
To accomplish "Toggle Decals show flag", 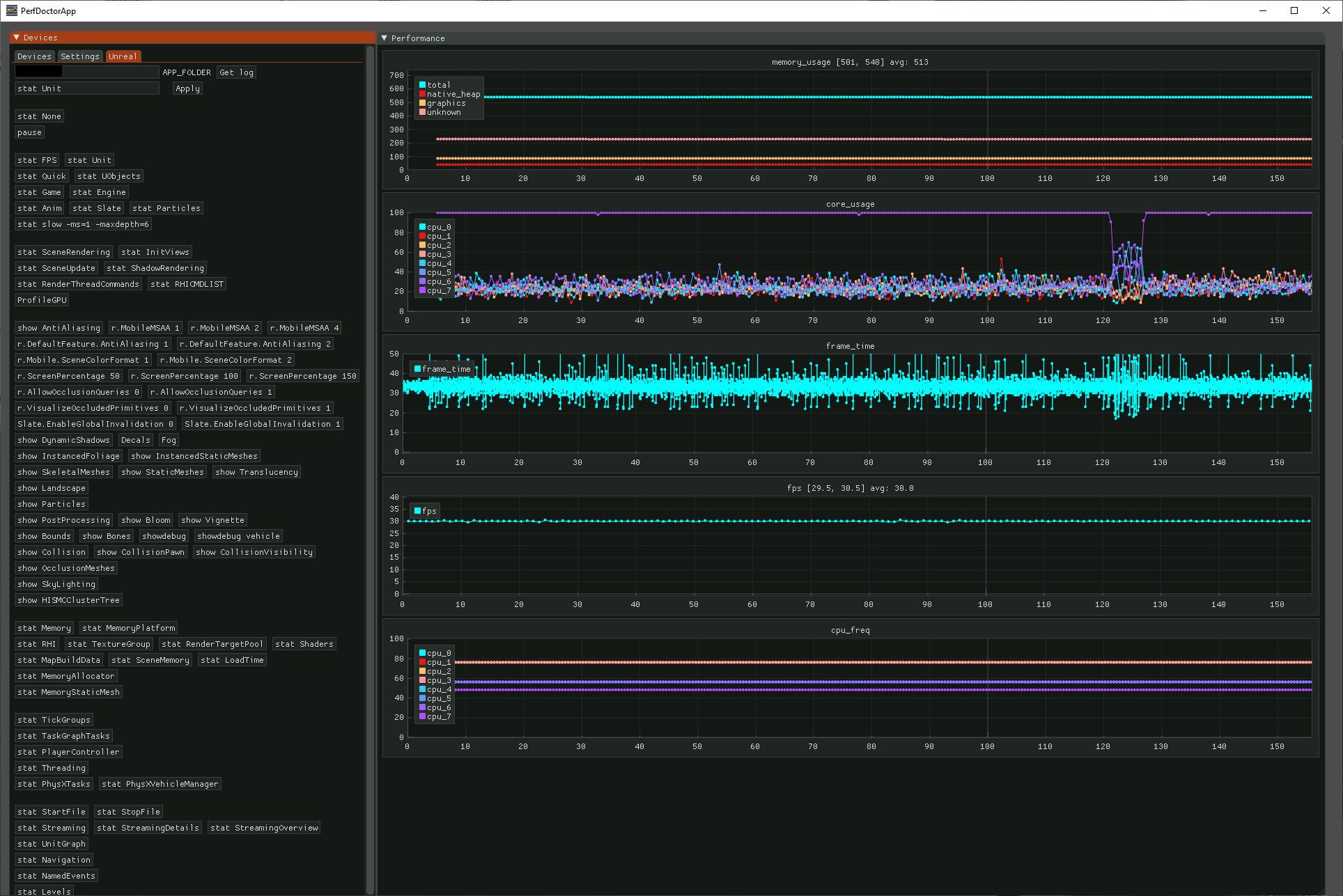I will (x=135, y=440).
